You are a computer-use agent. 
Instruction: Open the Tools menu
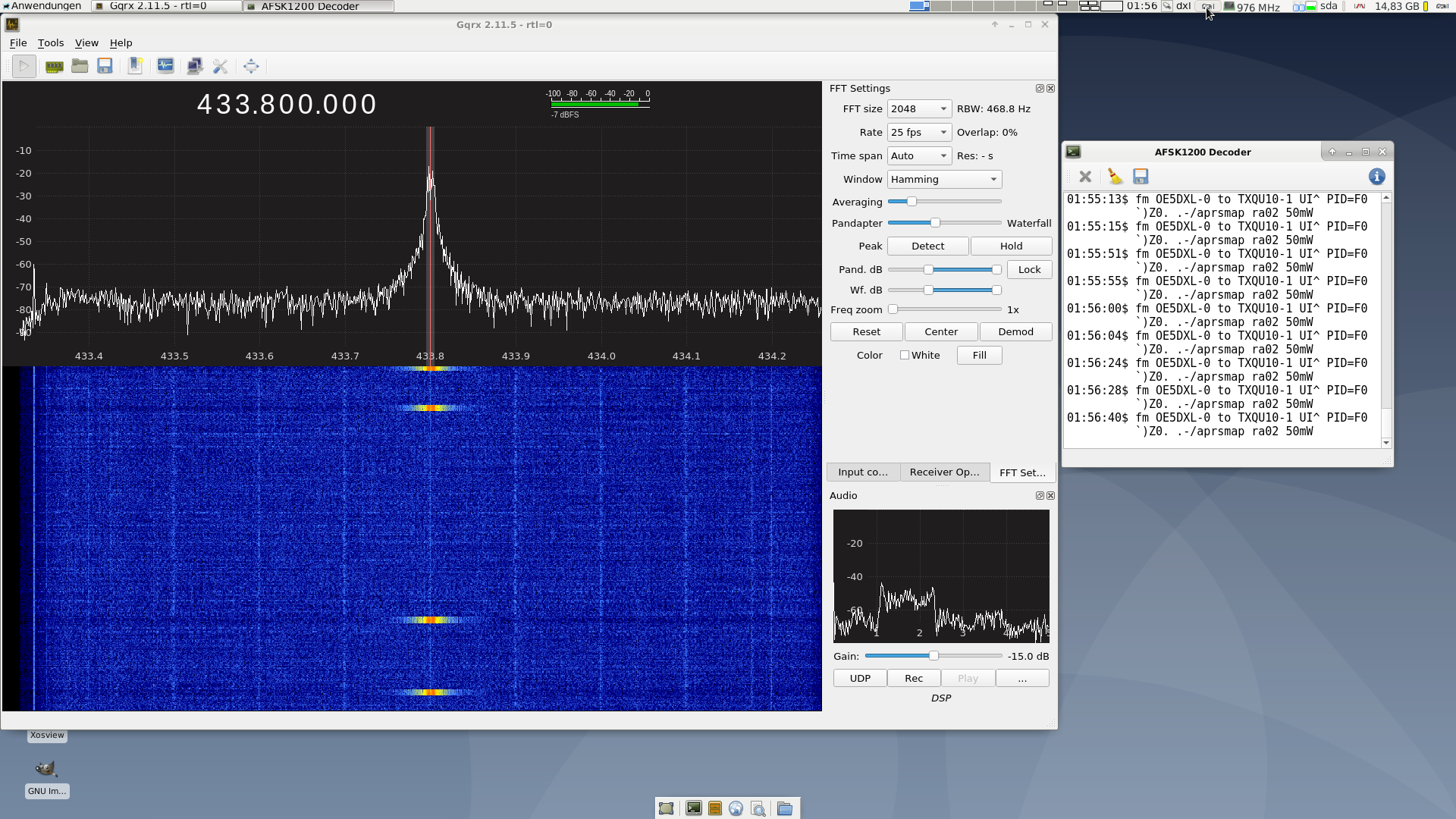pos(51,43)
